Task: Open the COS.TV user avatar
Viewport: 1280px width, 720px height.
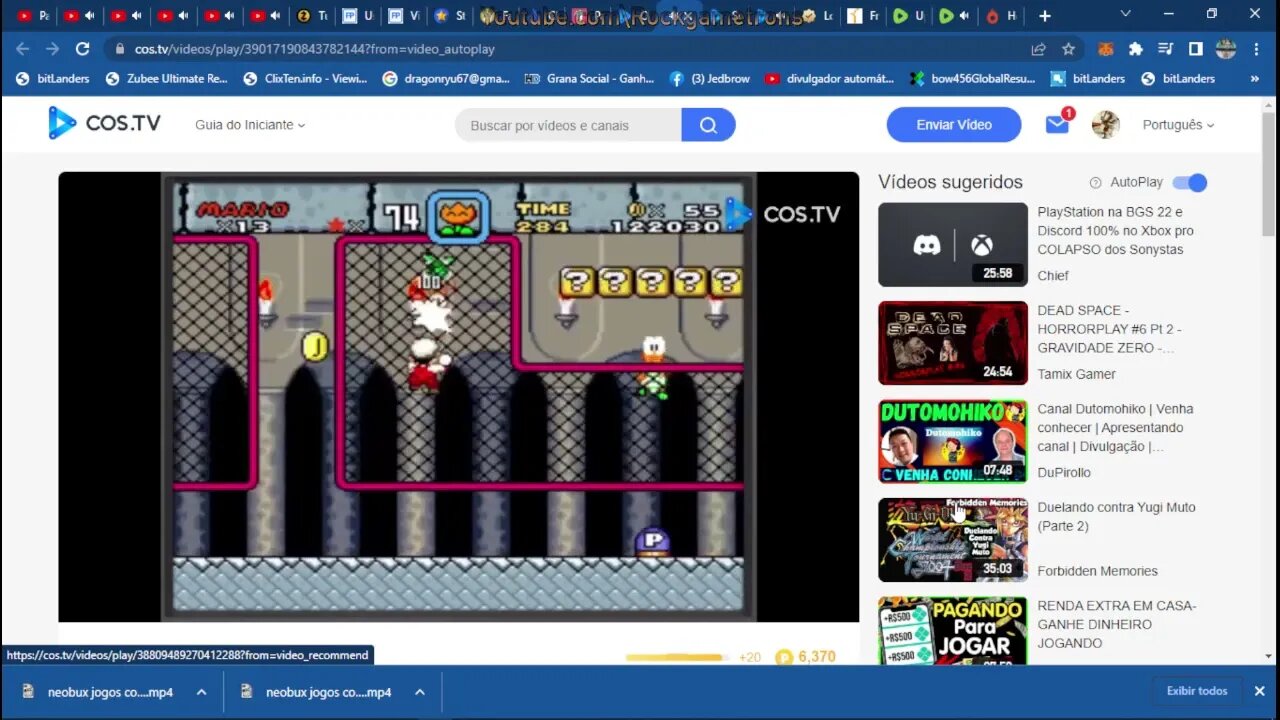Action: coord(1105,124)
